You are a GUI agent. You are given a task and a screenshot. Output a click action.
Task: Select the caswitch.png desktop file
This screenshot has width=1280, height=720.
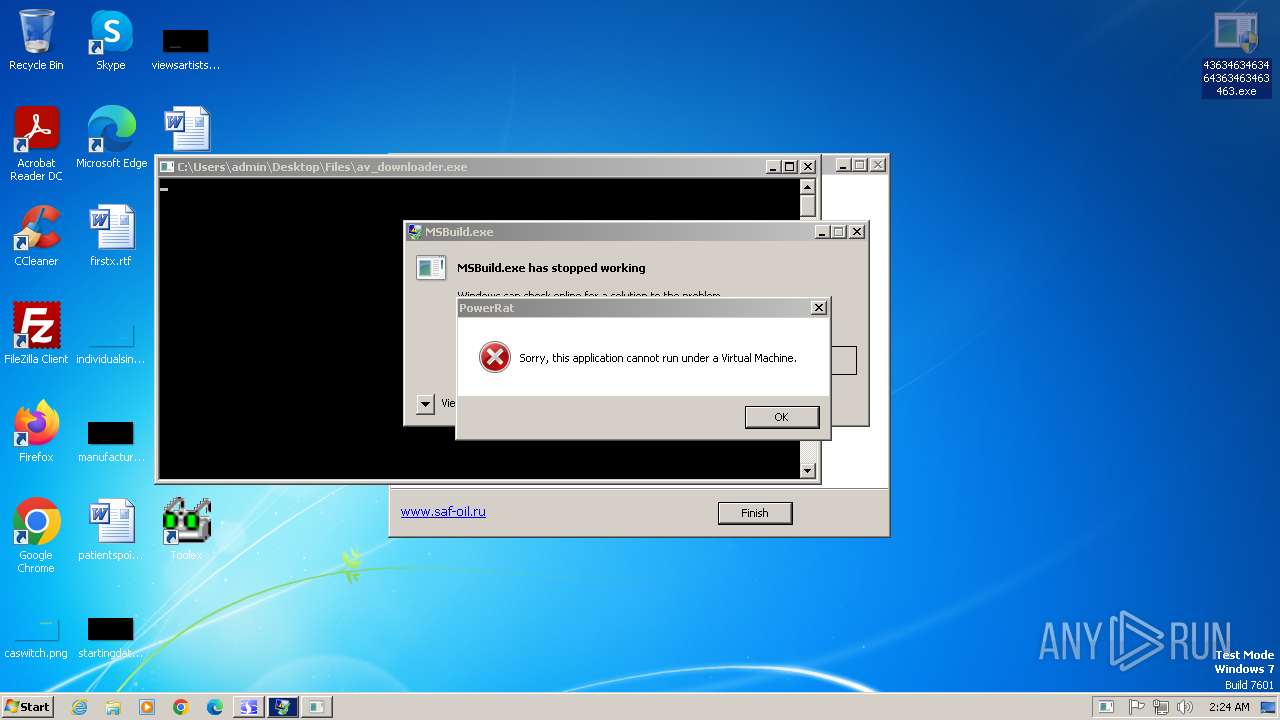(x=36, y=637)
